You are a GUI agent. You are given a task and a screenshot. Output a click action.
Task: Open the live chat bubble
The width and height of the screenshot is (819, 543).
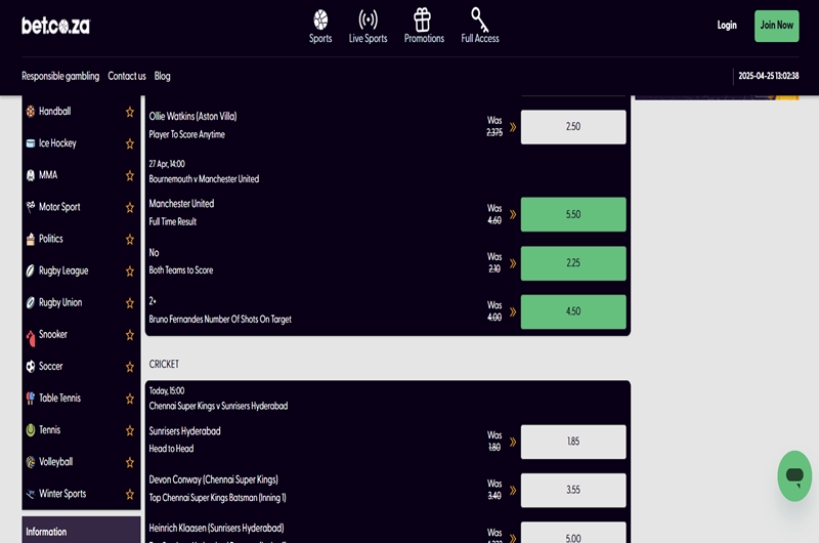794,476
